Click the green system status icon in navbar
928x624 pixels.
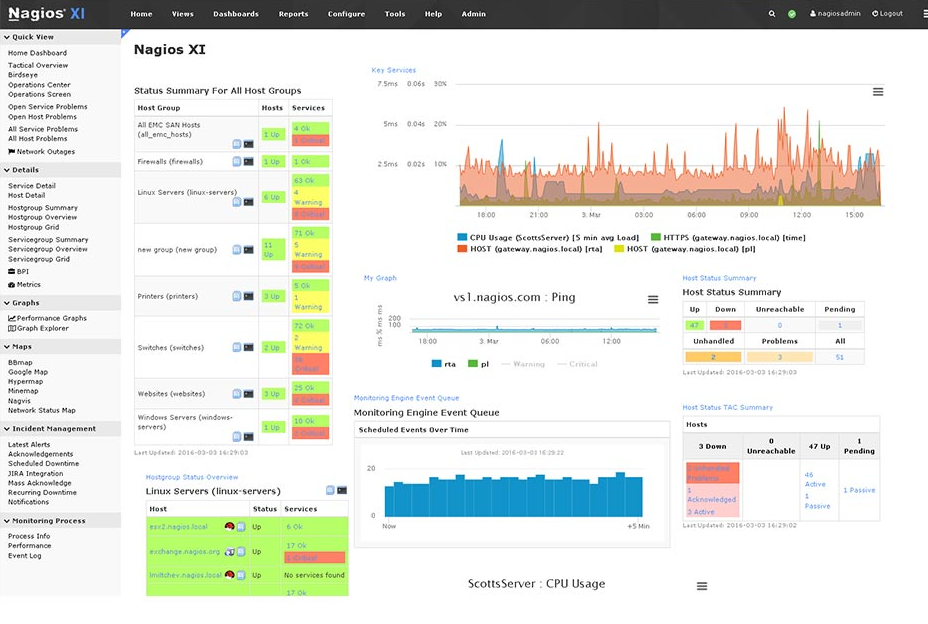pyautogui.click(x=791, y=13)
